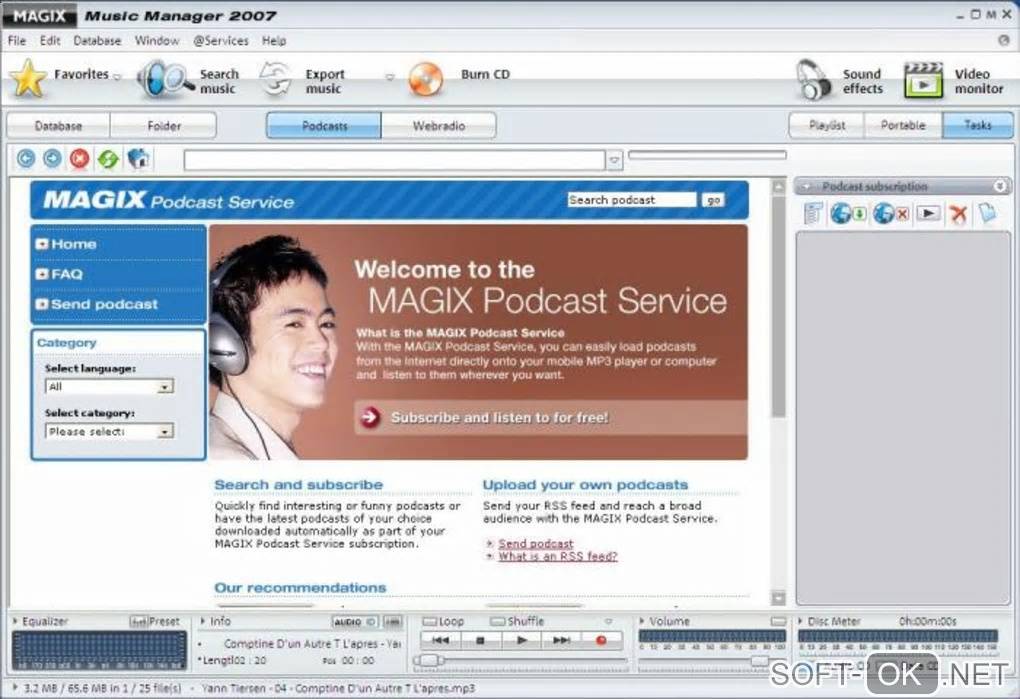Click the Search music magnifier icon

pyautogui.click(x=164, y=79)
